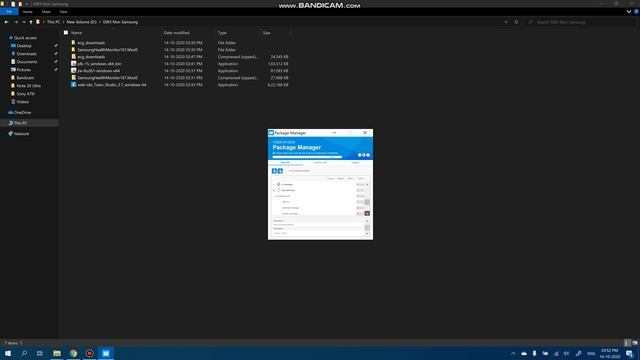Click the dark install button on last package row
The width and height of the screenshot is (640, 360).
pyautogui.click(x=367, y=213)
